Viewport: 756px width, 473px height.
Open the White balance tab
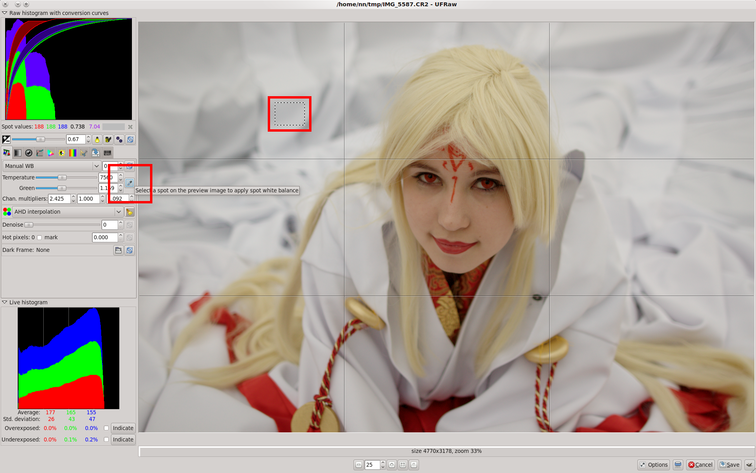pyautogui.click(x=5, y=153)
